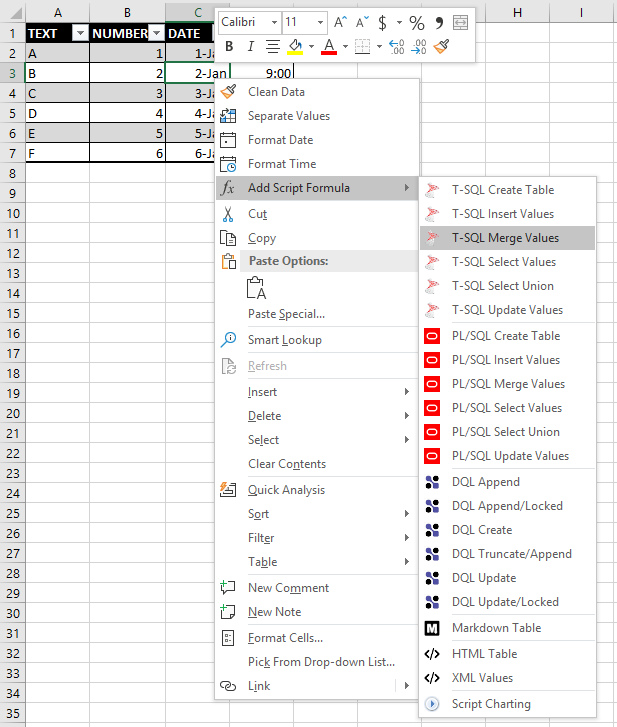Click Increase Decimal icon
The image size is (617, 727).
click(396, 46)
